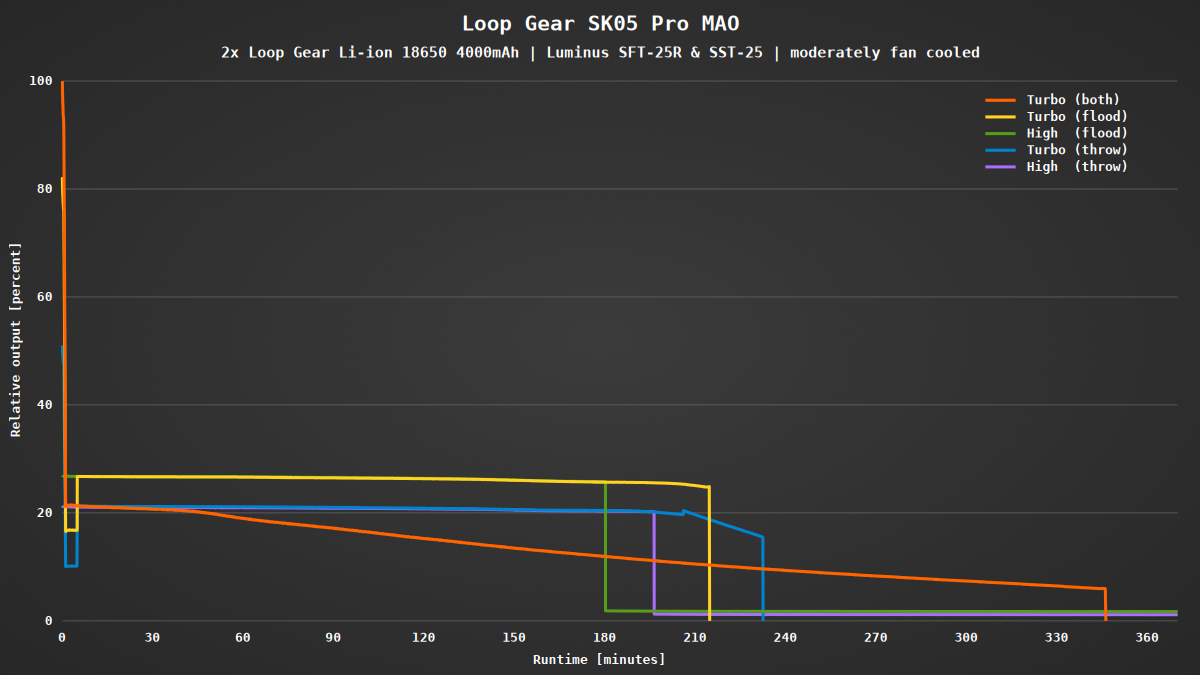
Task: Click the 180 minutes tick label
Action: click(605, 637)
